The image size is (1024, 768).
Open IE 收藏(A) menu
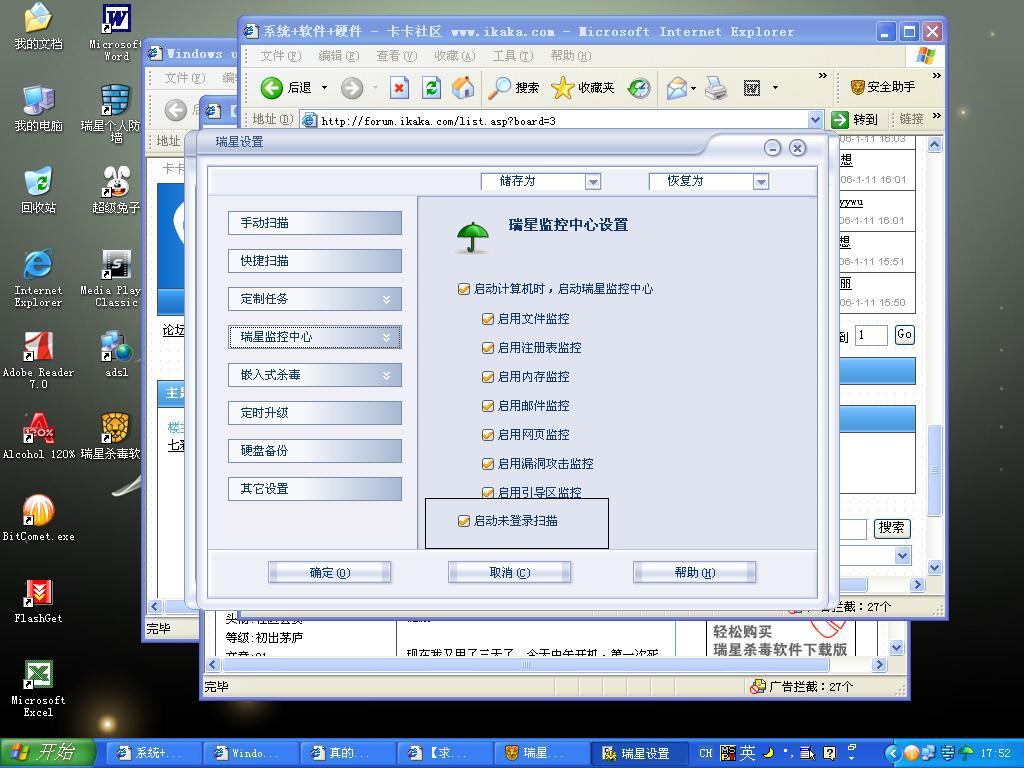(455, 56)
